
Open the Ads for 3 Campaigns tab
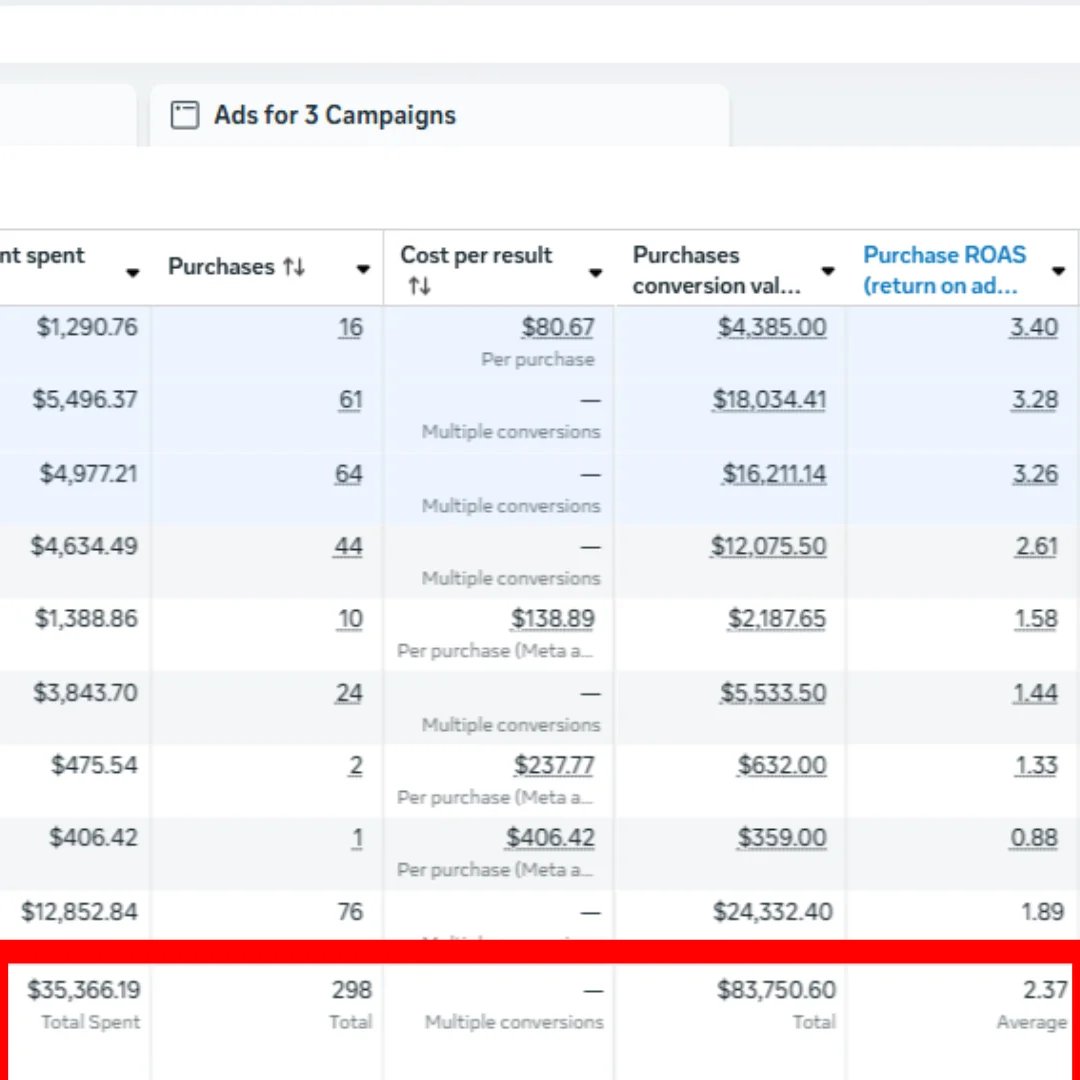click(x=334, y=116)
